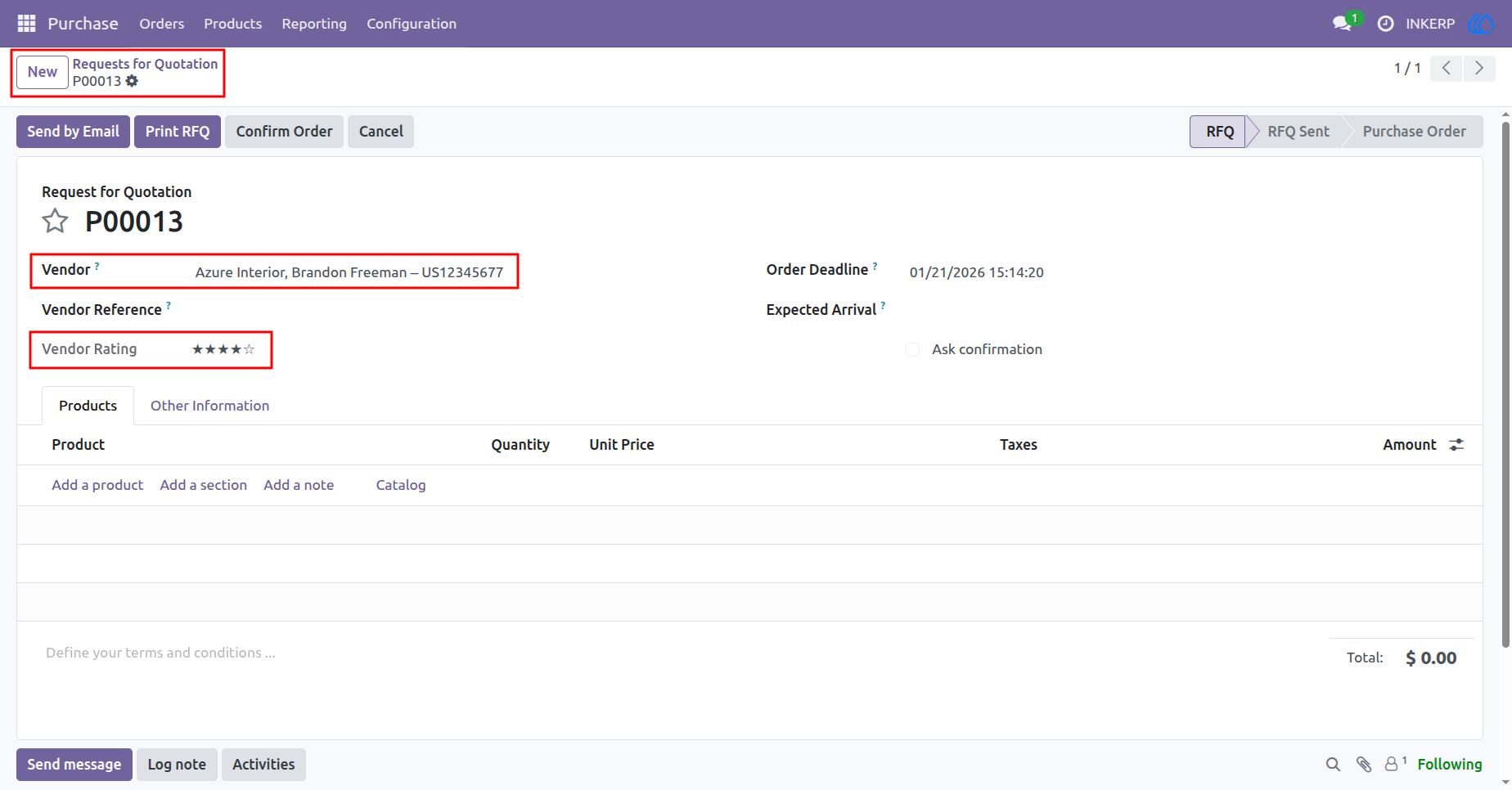Open the Reporting menu
The width and height of the screenshot is (1512, 790).
(314, 24)
